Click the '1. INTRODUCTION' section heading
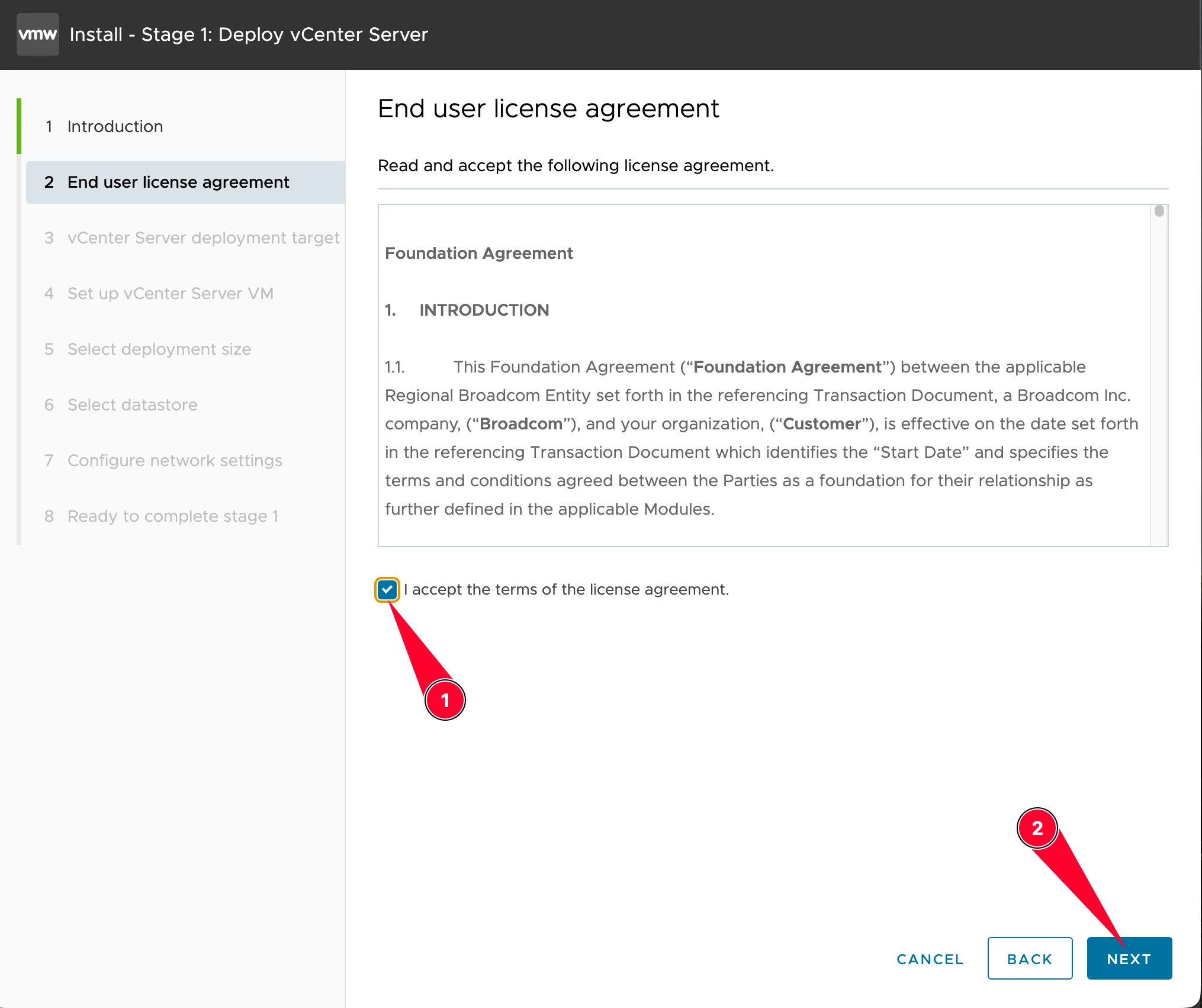 [x=467, y=310]
